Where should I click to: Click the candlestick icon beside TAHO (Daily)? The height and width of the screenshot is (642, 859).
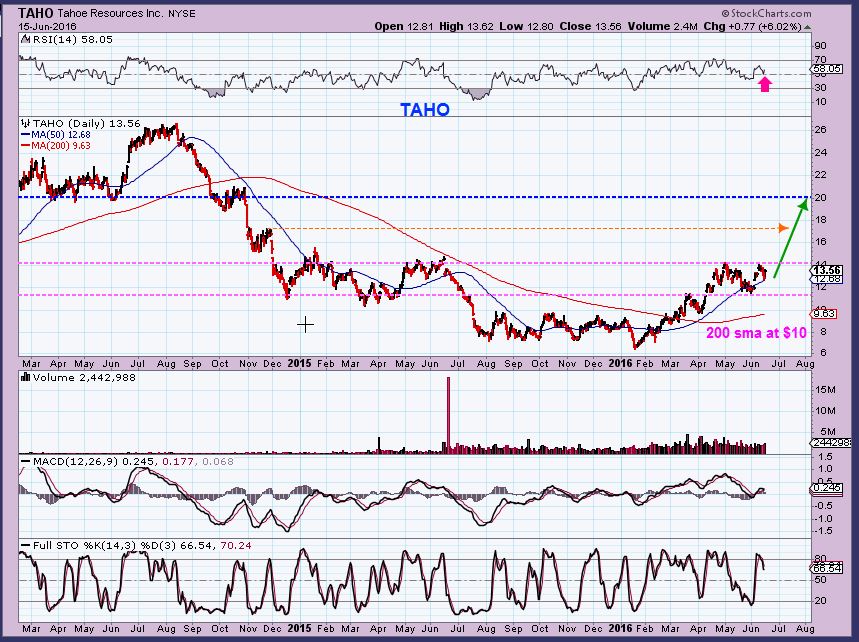click(26, 124)
